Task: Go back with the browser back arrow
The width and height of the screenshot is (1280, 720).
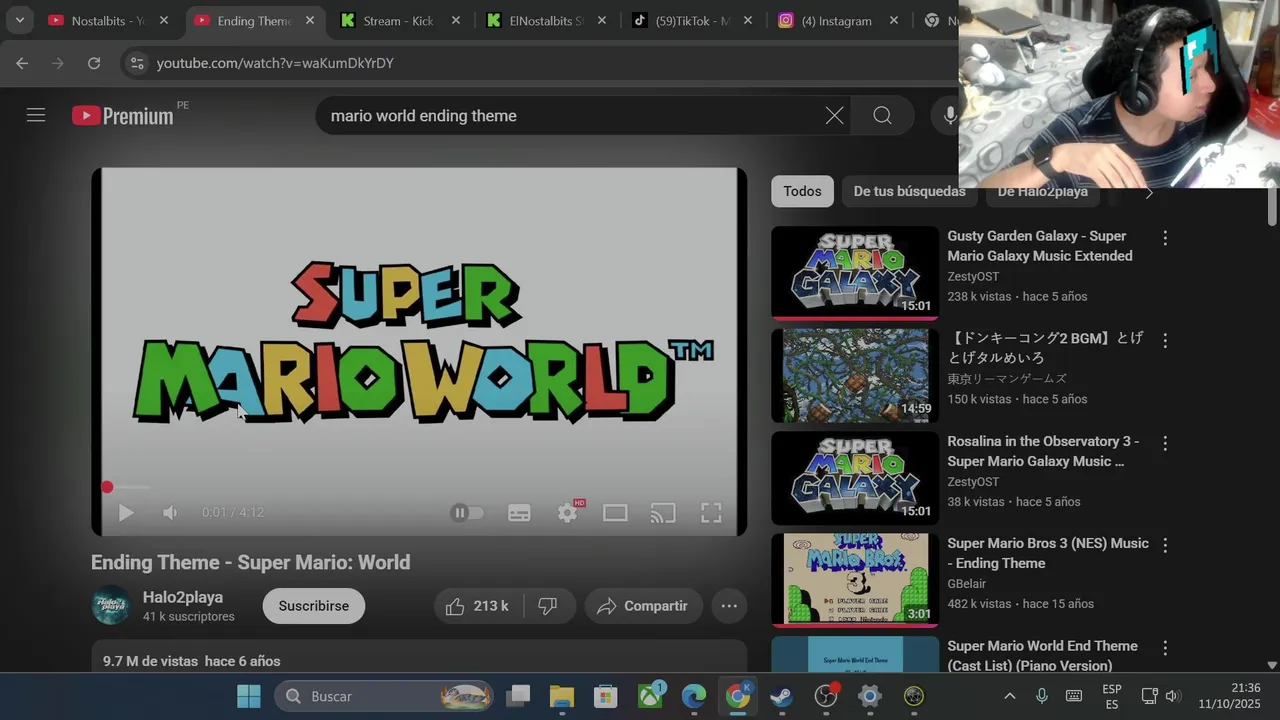Action: point(22,63)
